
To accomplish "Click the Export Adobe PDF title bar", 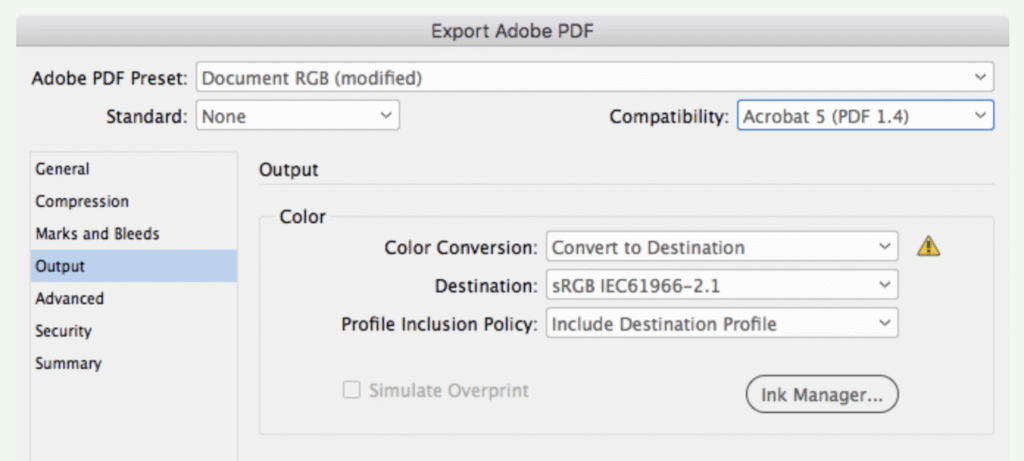I will tap(512, 31).
